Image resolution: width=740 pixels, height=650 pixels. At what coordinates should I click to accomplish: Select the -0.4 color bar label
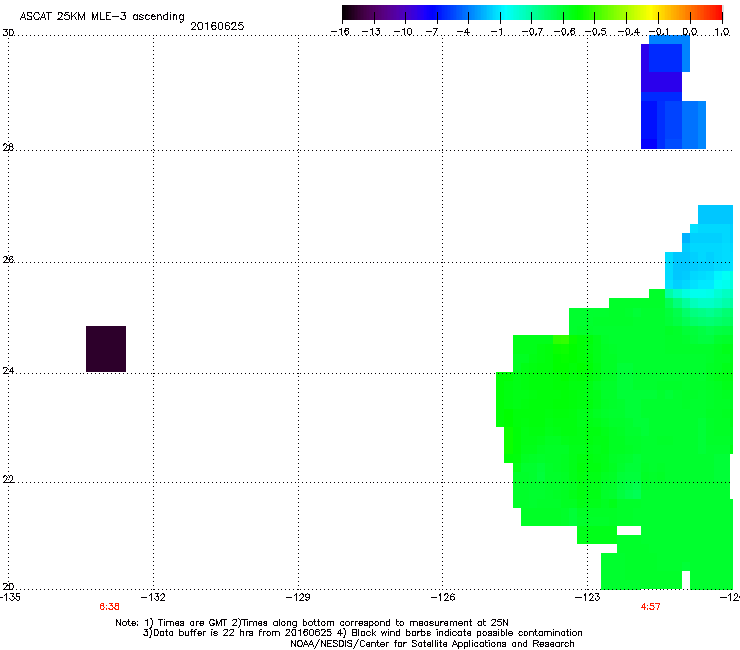point(629,32)
